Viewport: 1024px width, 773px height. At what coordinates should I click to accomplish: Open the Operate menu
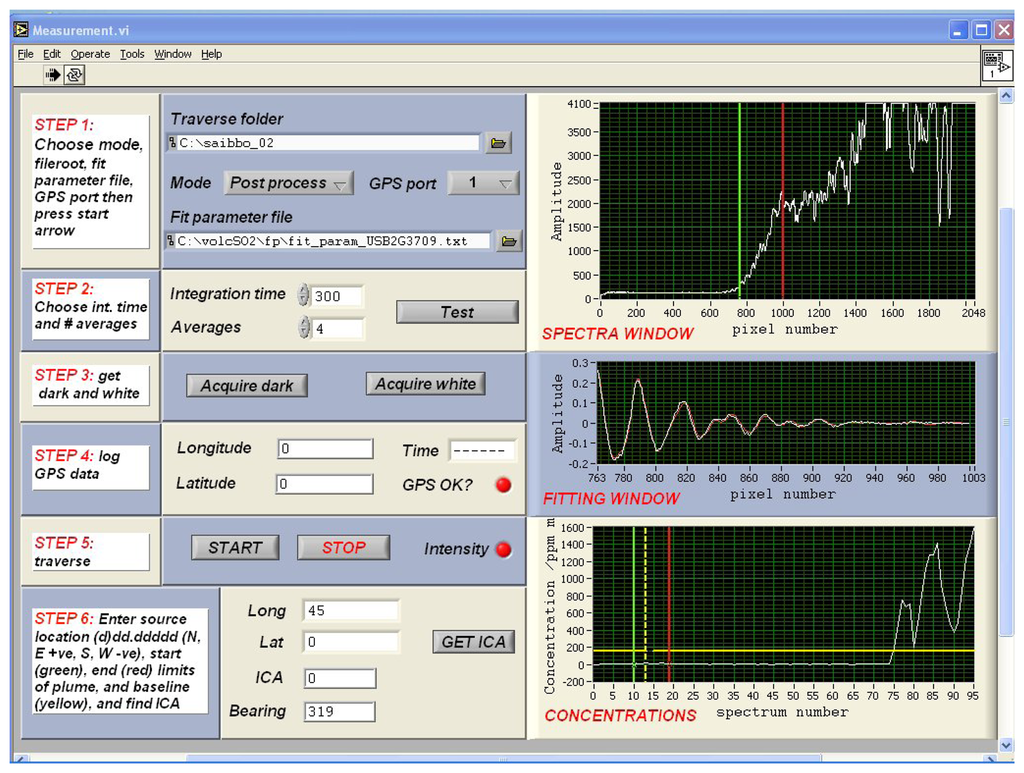(x=90, y=54)
